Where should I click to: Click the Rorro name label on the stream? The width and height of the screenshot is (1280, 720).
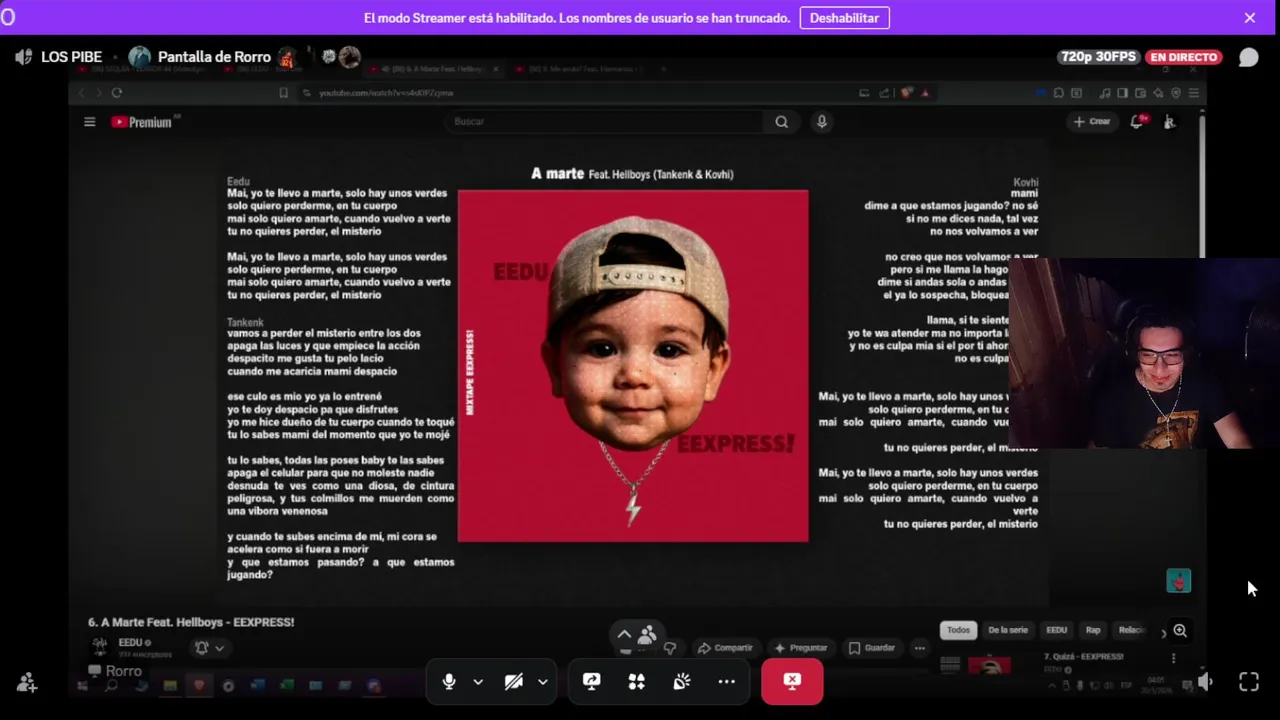point(115,671)
